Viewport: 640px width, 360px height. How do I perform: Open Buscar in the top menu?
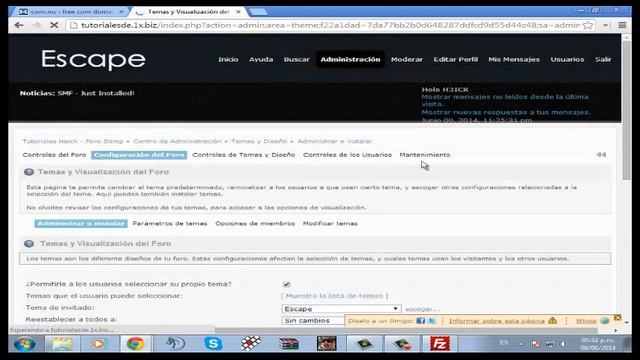click(297, 60)
